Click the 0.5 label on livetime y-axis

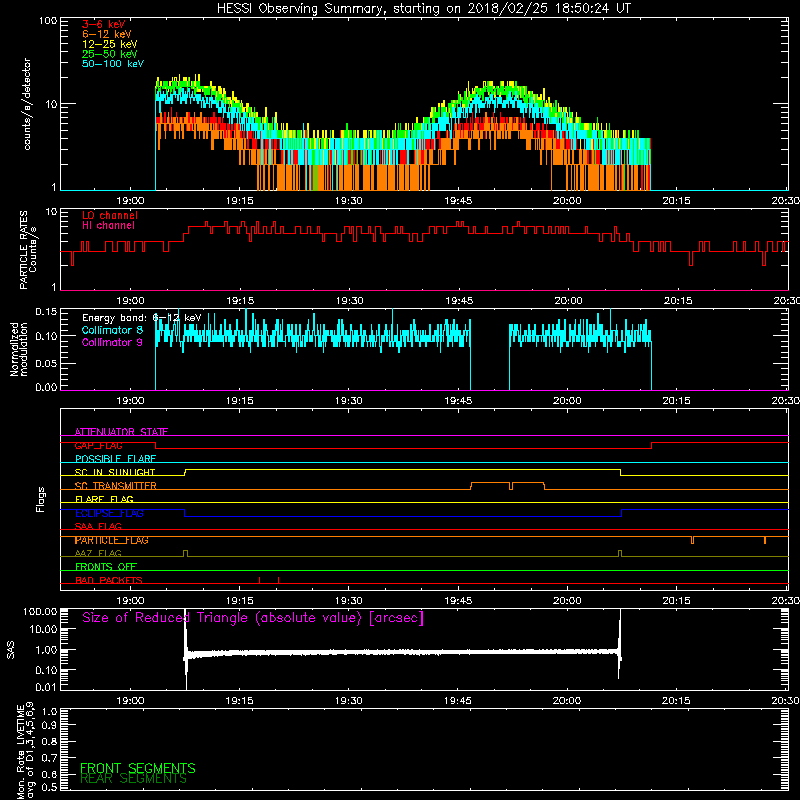pyautogui.click(x=49, y=788)
